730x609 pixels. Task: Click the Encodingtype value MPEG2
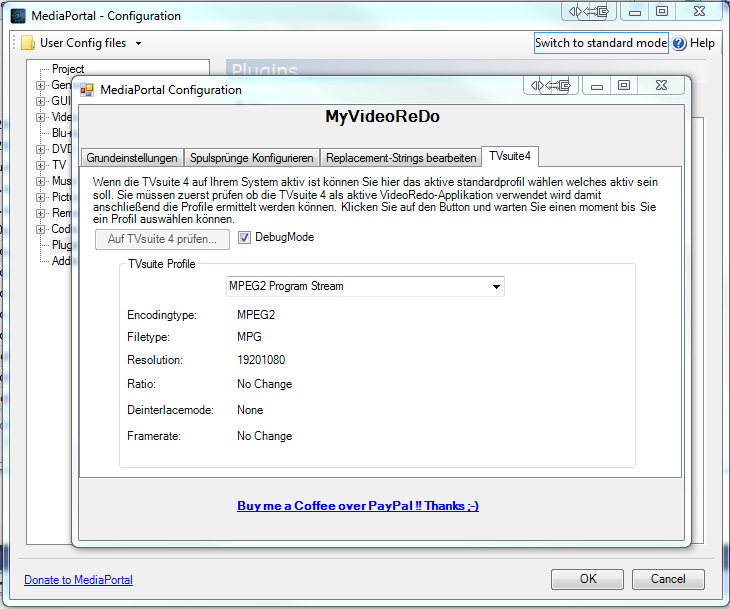256,315
